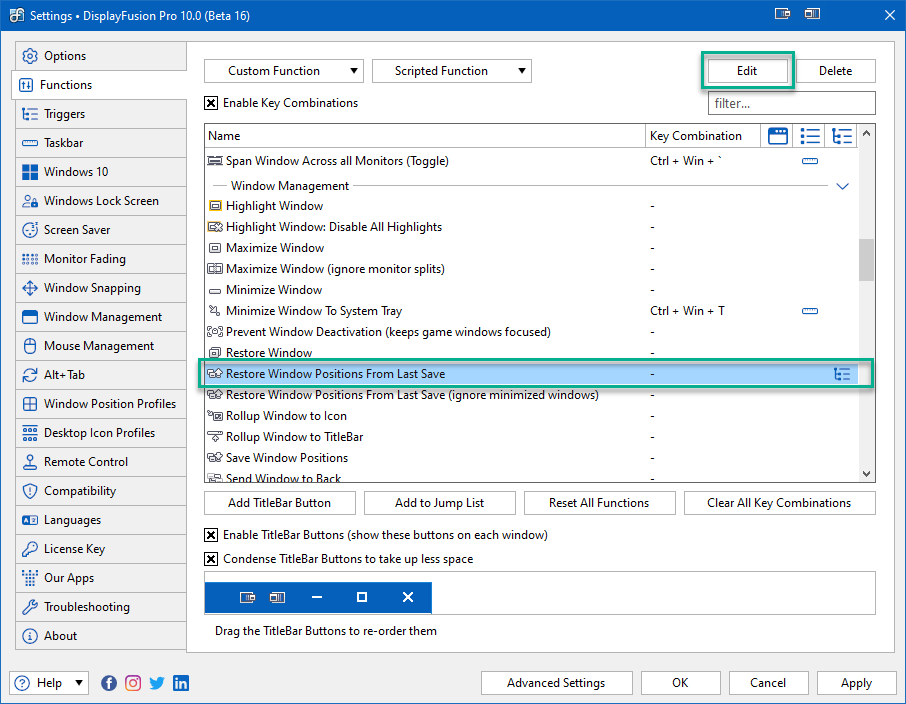Select Rollup Window to TitleBar row

[x=532, y=437]
